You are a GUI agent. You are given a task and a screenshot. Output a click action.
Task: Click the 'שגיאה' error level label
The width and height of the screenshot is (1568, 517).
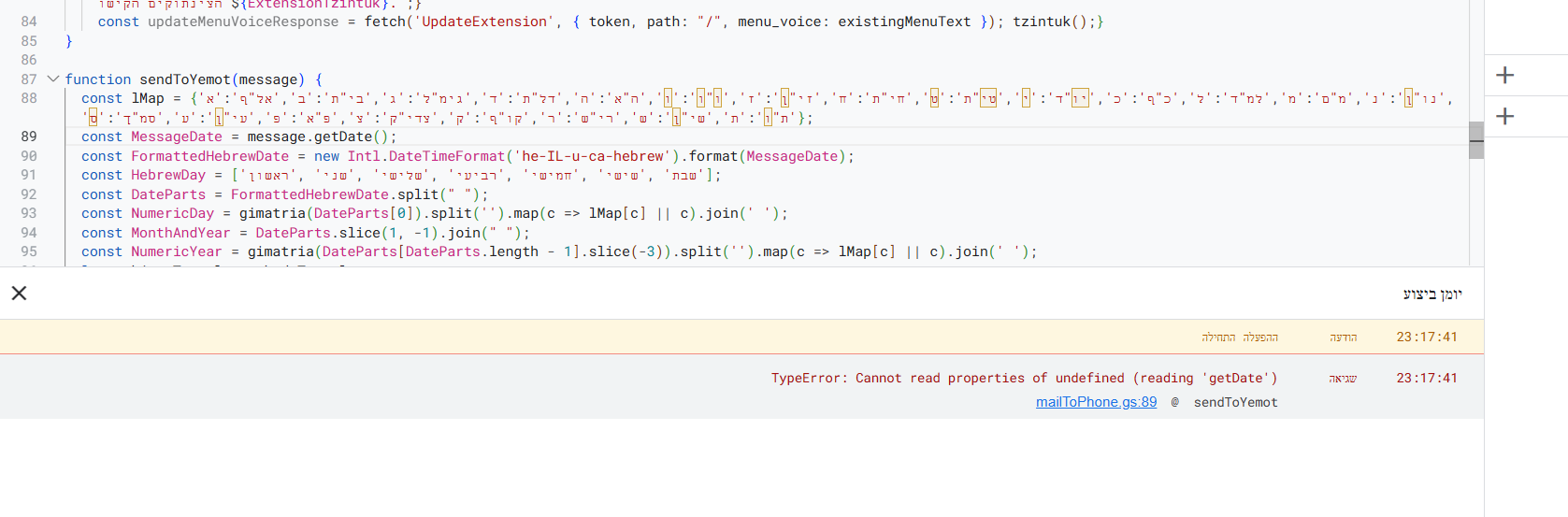(x=1343, y=379)
